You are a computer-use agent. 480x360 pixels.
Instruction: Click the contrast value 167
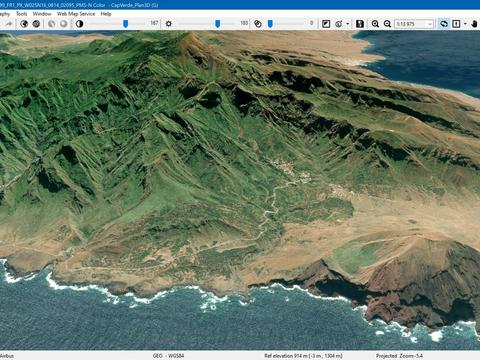point(154,23)
